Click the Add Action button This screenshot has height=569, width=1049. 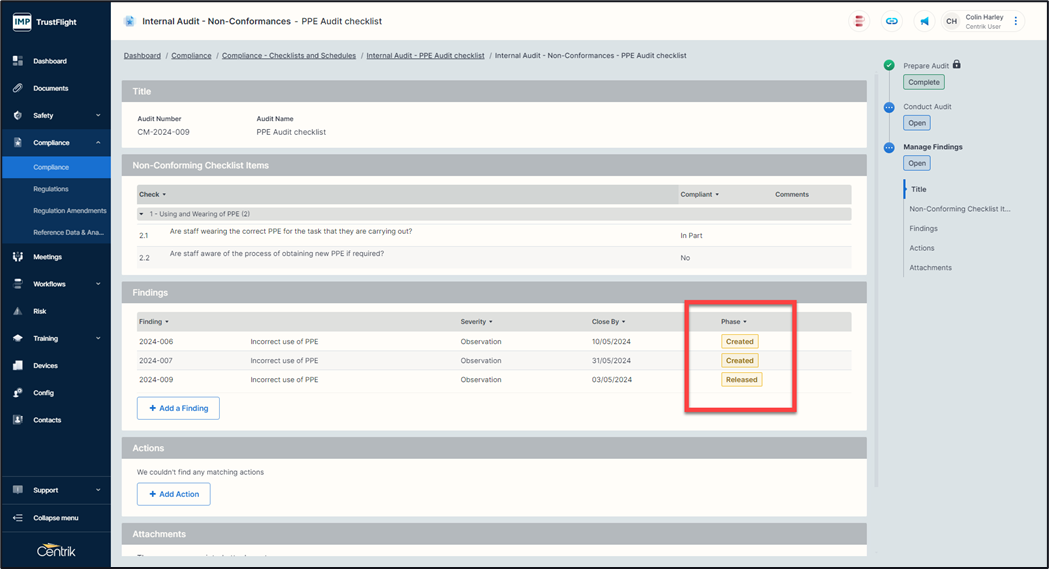[x=173, y=494]
